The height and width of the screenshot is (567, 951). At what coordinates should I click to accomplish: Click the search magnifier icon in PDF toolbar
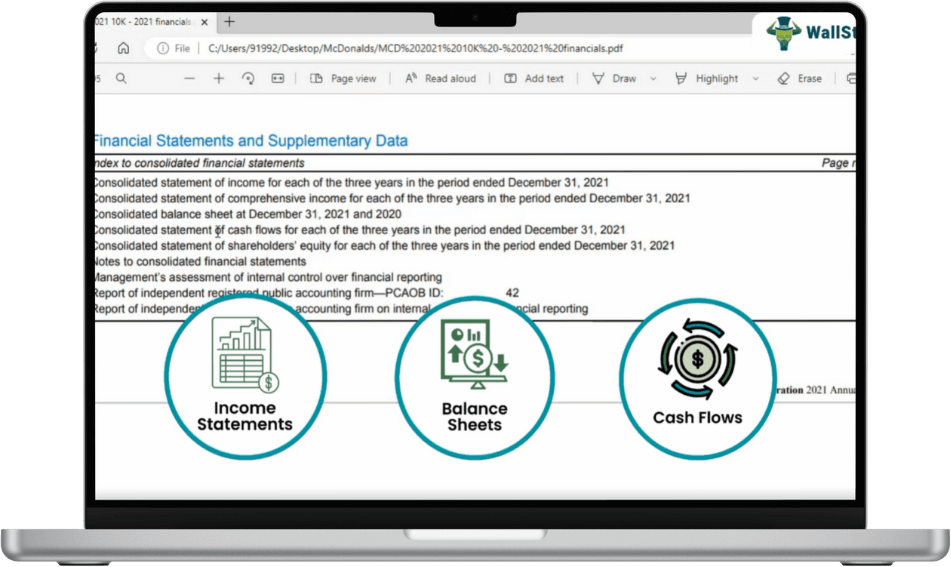[x=121, y=78]
